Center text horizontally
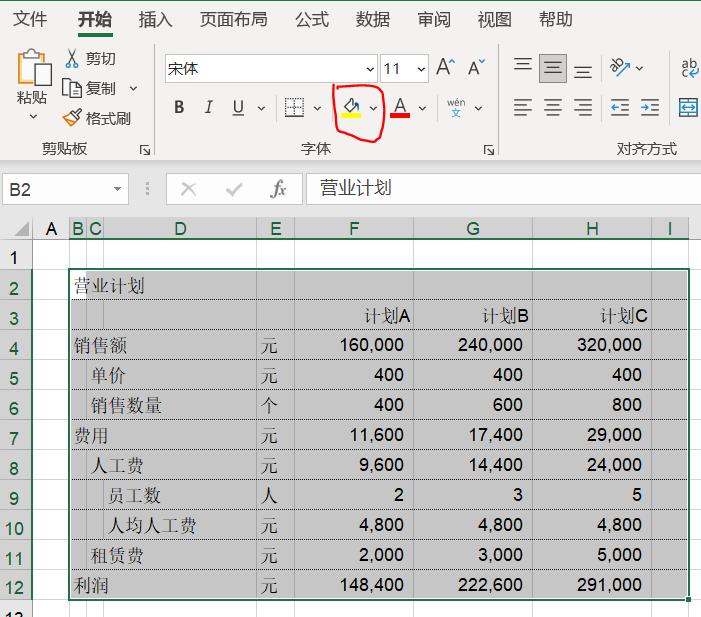This screenshot has width=701, height=617. click(x=553, y=107)
